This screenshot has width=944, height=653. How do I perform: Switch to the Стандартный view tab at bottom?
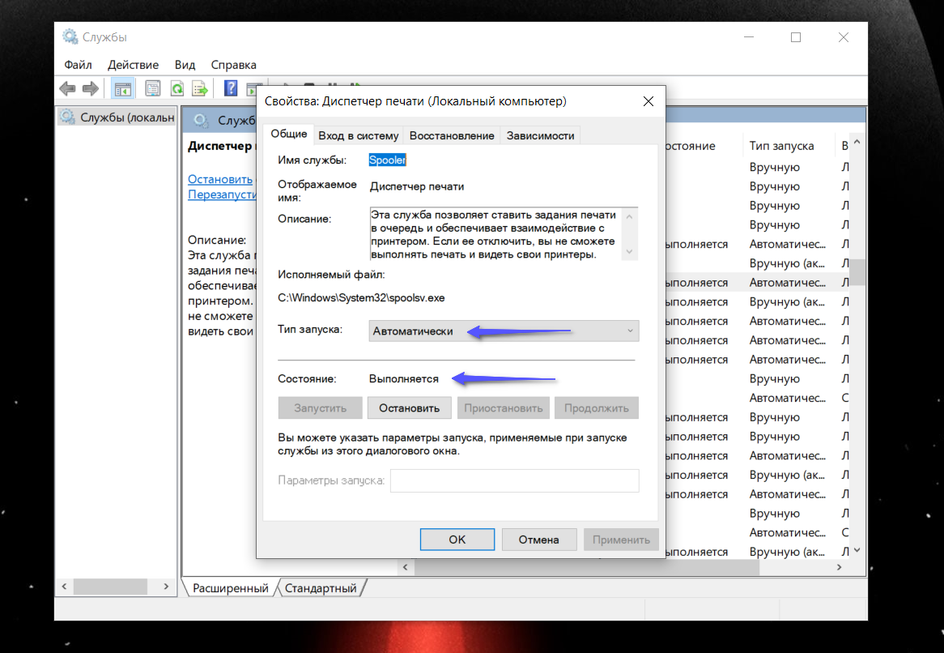pos(320,588)
